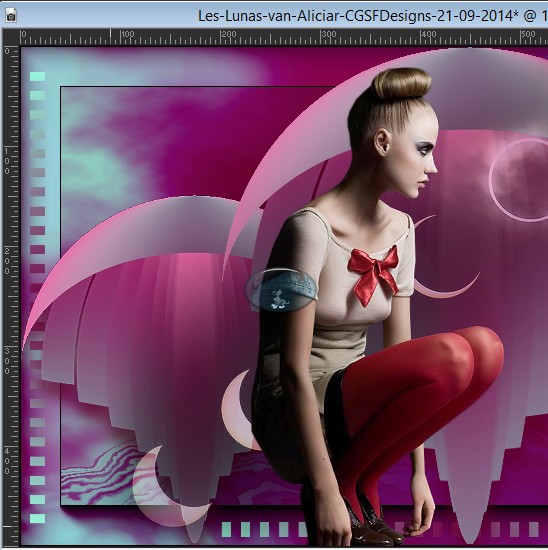Click the ruler origin corner box
This screenshot has width=548, height=550.
point(11,38)
